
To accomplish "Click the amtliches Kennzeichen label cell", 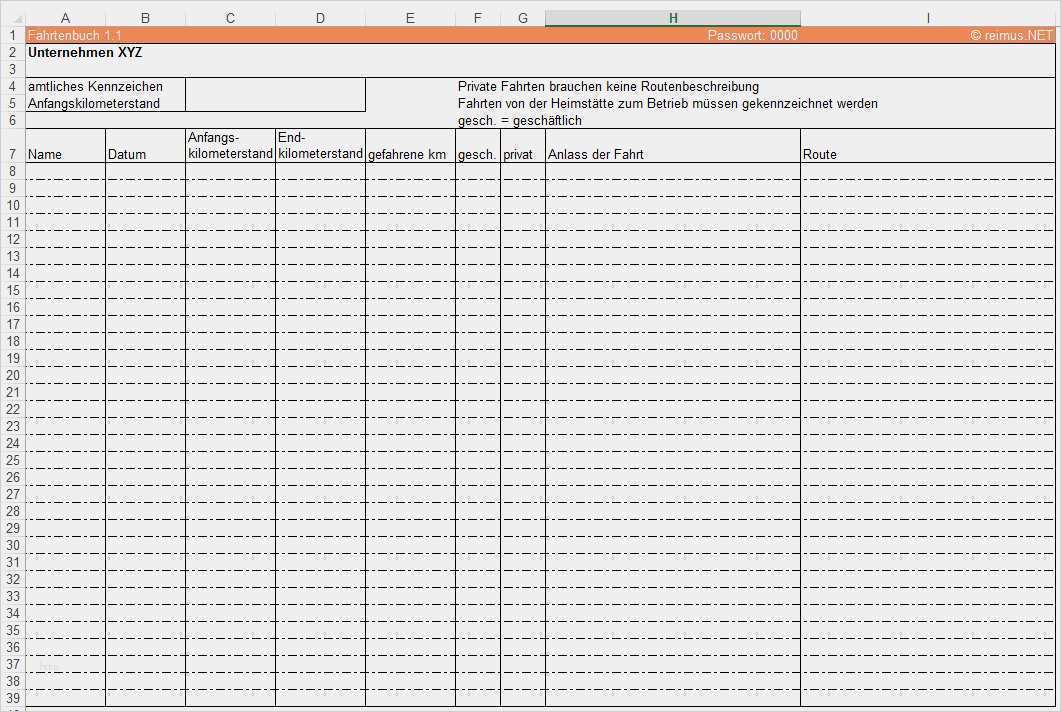I will point(95,87).
